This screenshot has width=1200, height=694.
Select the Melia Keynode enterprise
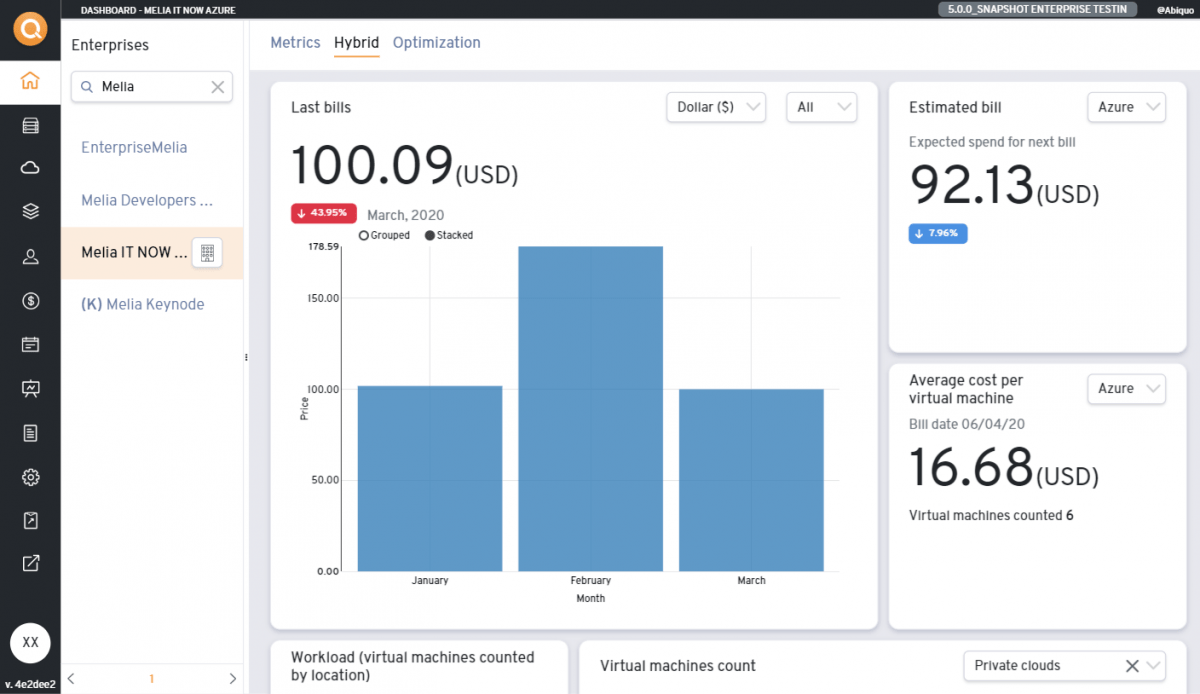(x=142, y=304)
